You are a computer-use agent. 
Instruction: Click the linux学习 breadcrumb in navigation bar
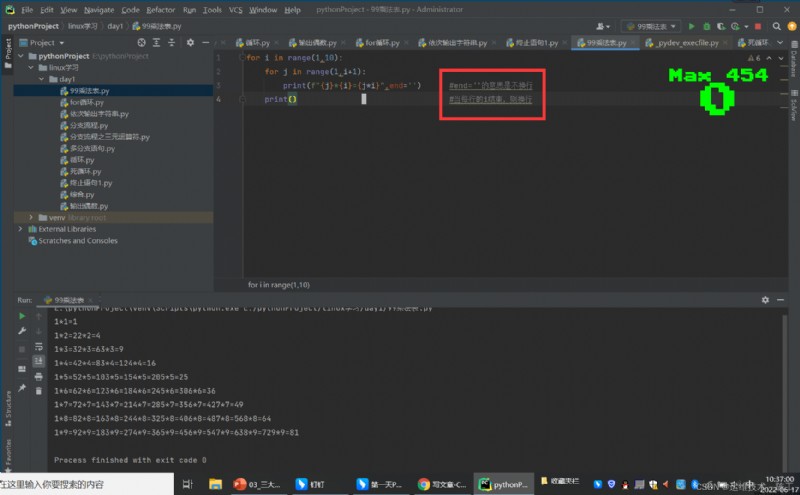82,26
